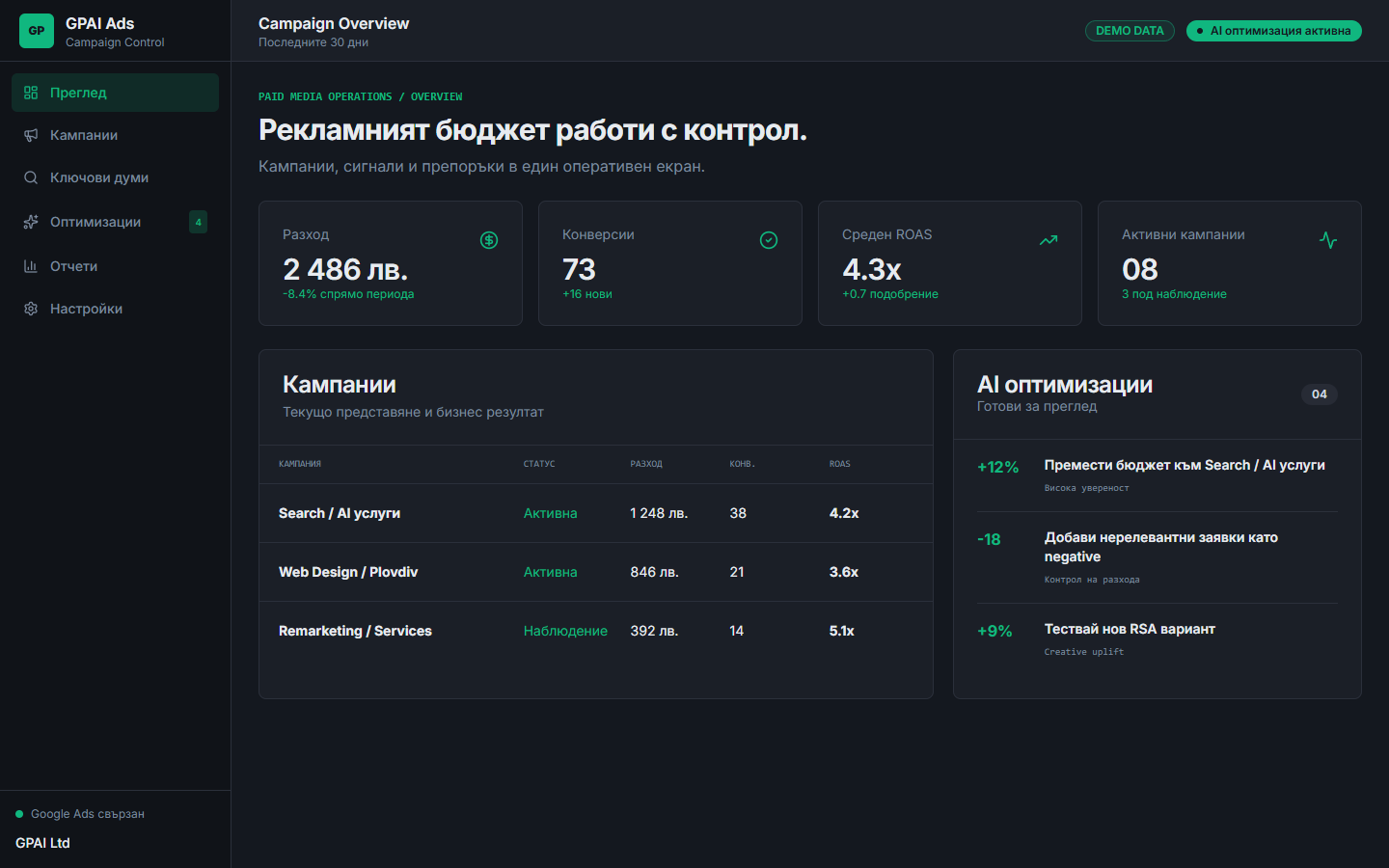Image resolution: width=1389 pixels, height=868 pixels.
Task: Select the Web Design / Plovdiv campaign row
Action: (x=596, y=572)
